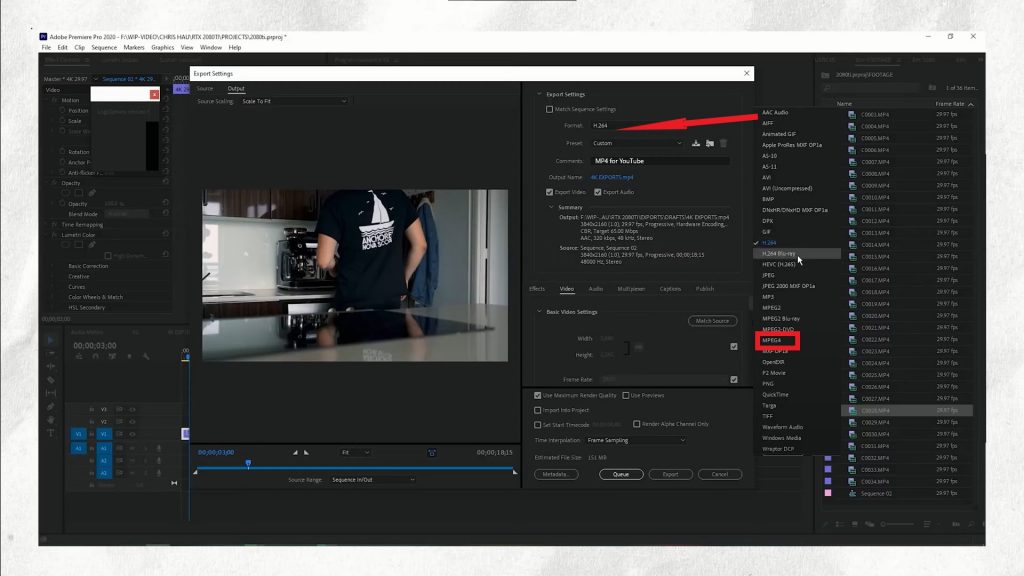Toggle Frame Rate match source checkbox
1024x576 pixels.
[x=734, y=379]
